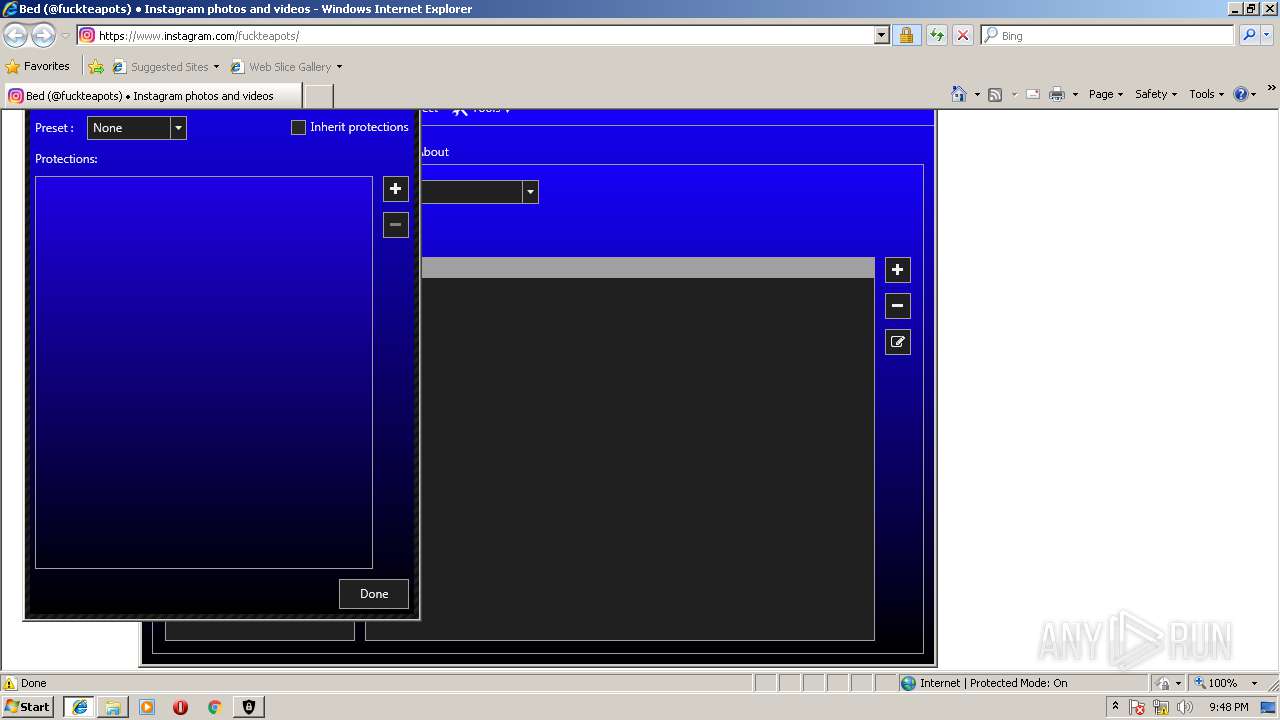Open the search provider dropdown arrow
Screen dimensions: 1280x720
pyautogui.click(x=1267, y=35)
